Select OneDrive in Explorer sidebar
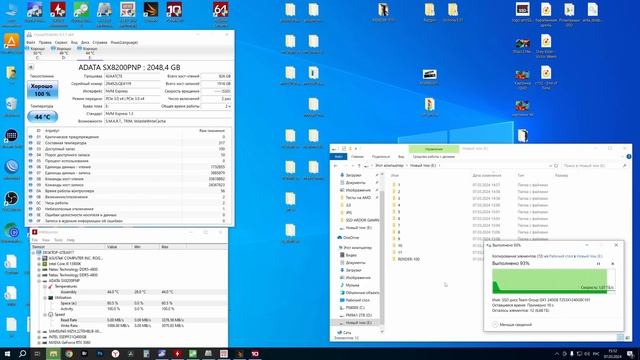 [351, 238]
